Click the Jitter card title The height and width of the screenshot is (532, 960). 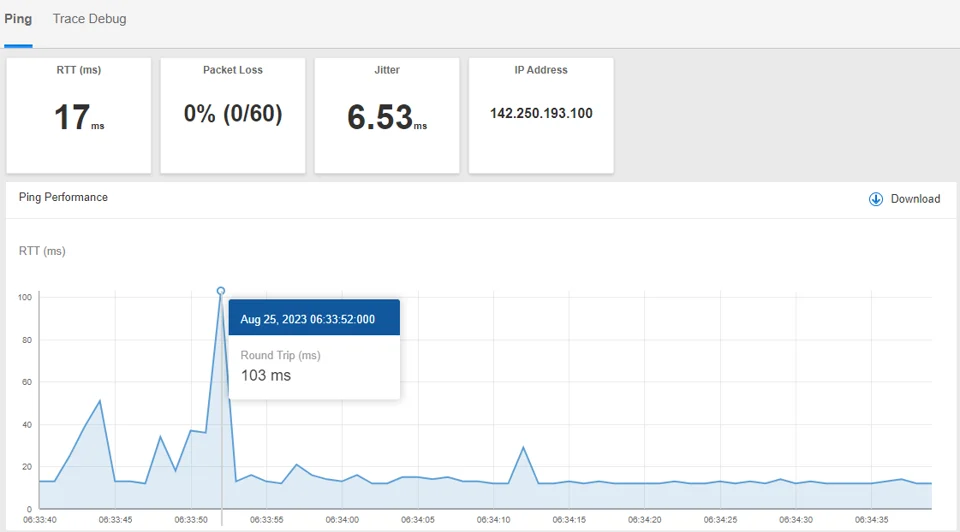pyautogui.click(x=387, y=70)
